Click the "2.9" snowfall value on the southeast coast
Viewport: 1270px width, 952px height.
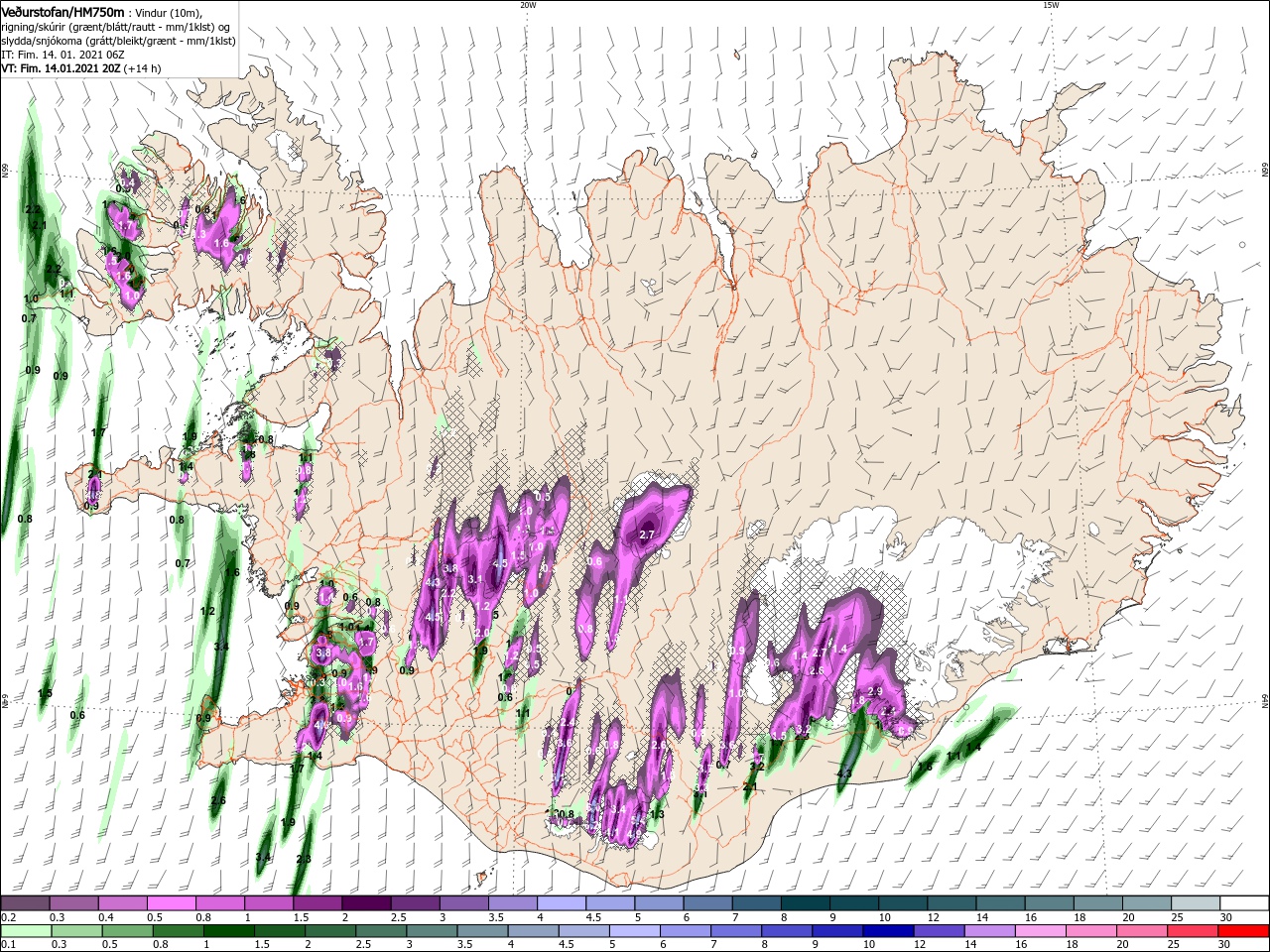click(875, 691)
